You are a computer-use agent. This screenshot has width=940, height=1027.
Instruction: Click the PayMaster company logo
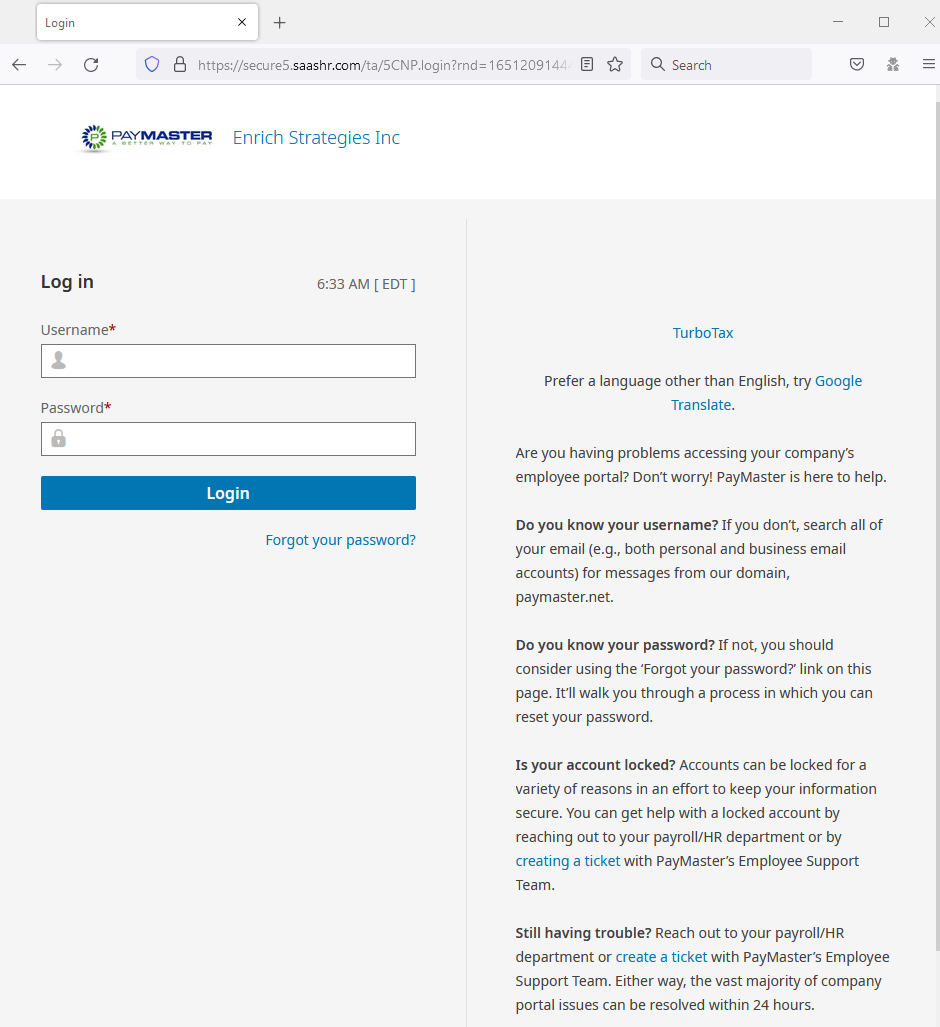(145, 138)
